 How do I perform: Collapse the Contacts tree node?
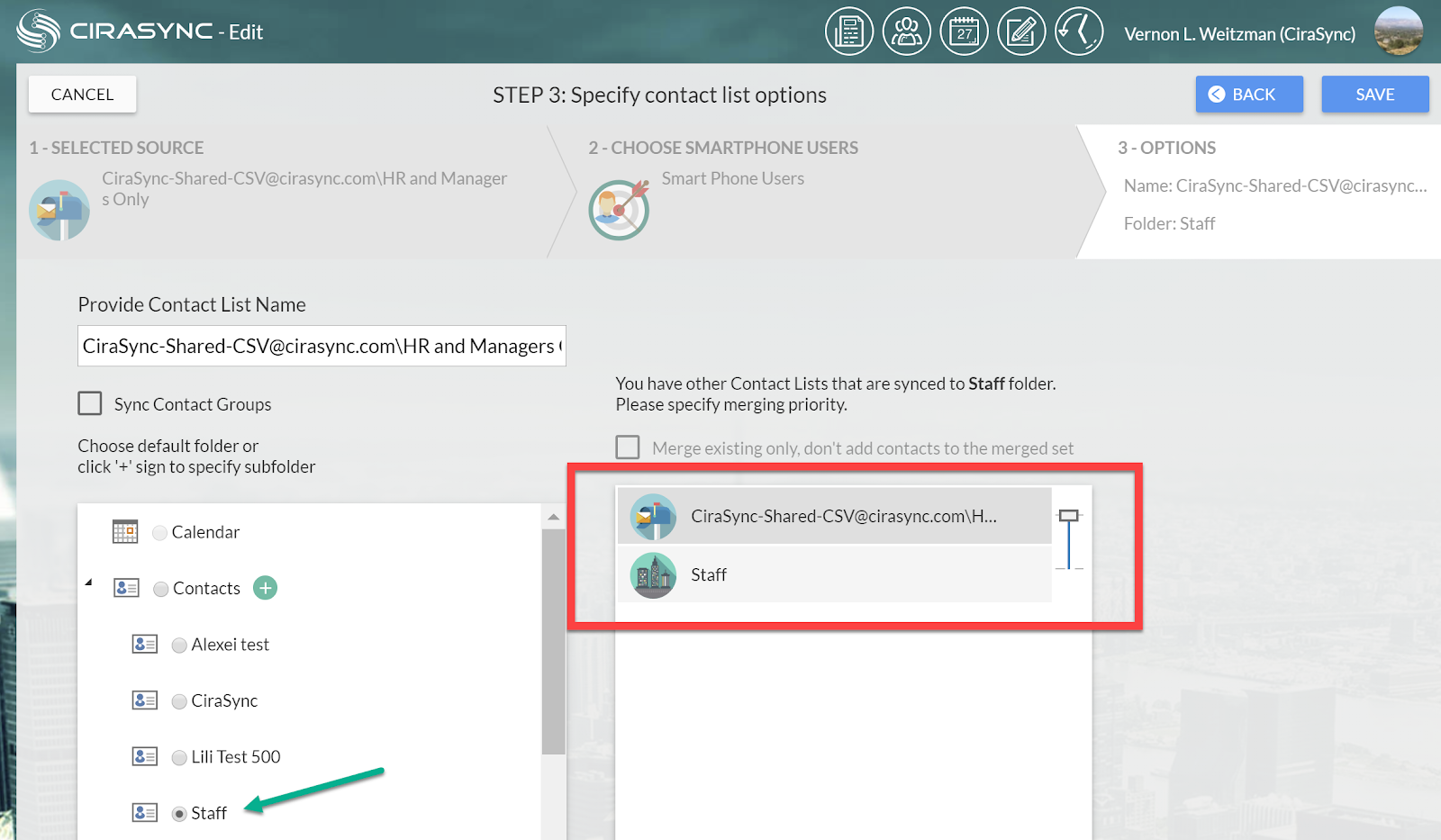[x=89, y=583]
